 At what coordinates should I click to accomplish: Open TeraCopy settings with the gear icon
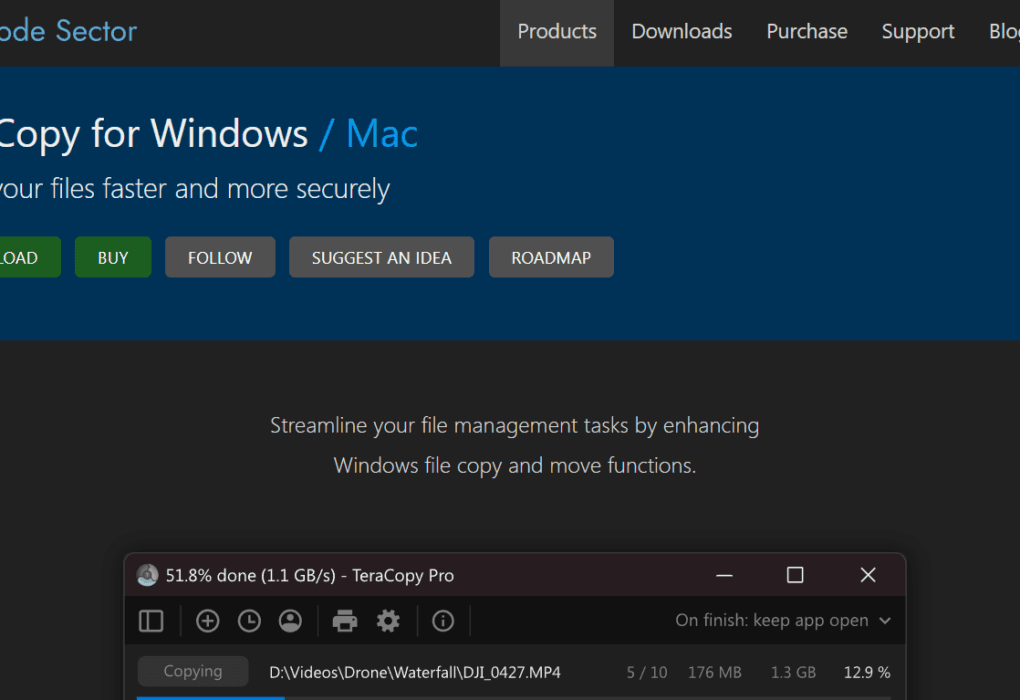(388, 621)
